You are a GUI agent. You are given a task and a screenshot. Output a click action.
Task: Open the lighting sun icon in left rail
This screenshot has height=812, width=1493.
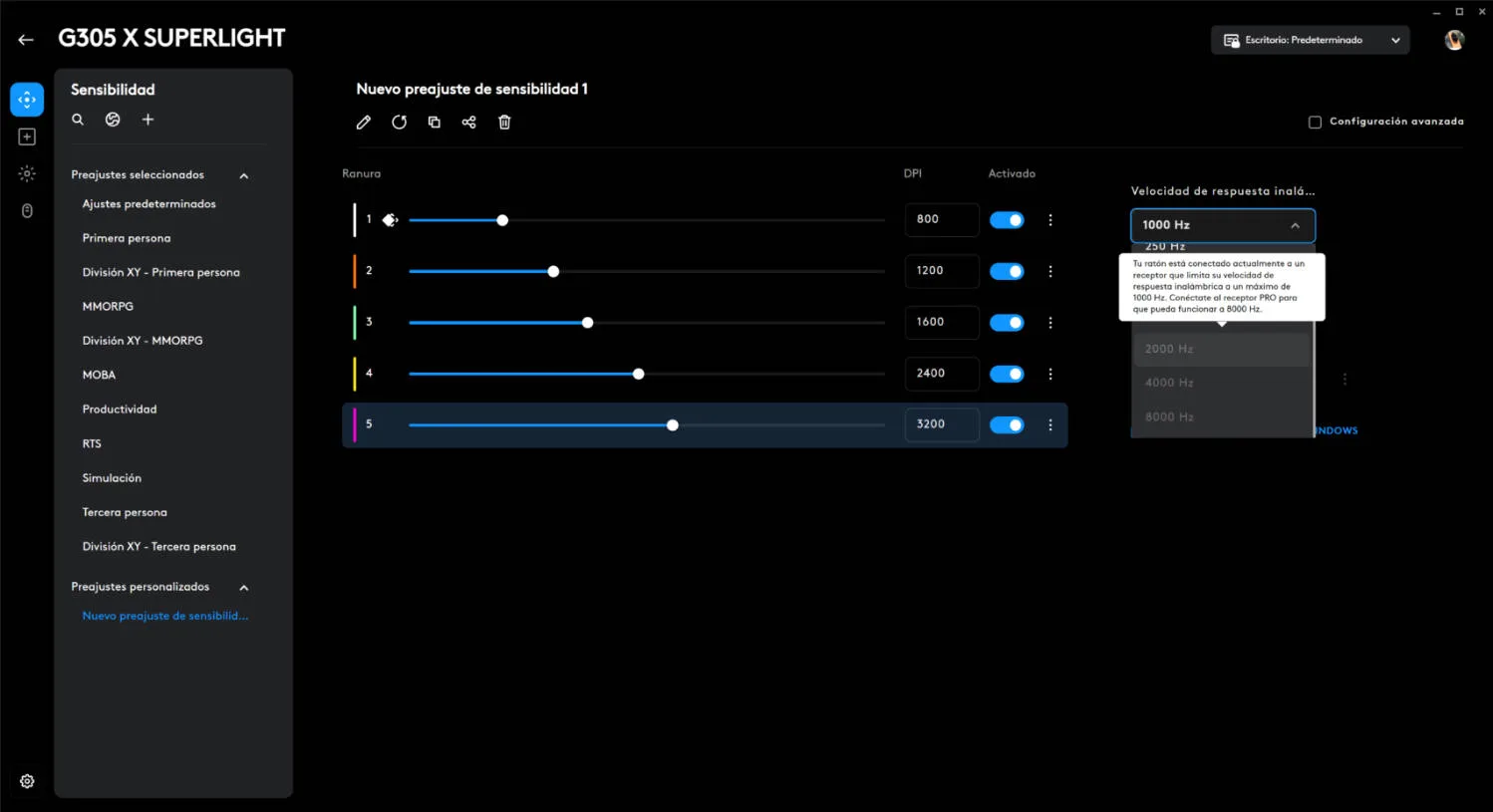27,173
